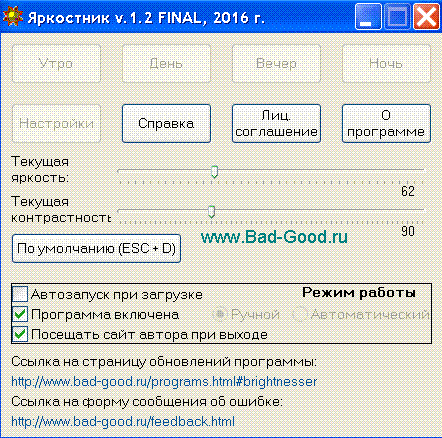Uncheck Программа включена checkbox
Image resolution: width=442 pixels, height=438 pixels.
(x=20, y=314)
